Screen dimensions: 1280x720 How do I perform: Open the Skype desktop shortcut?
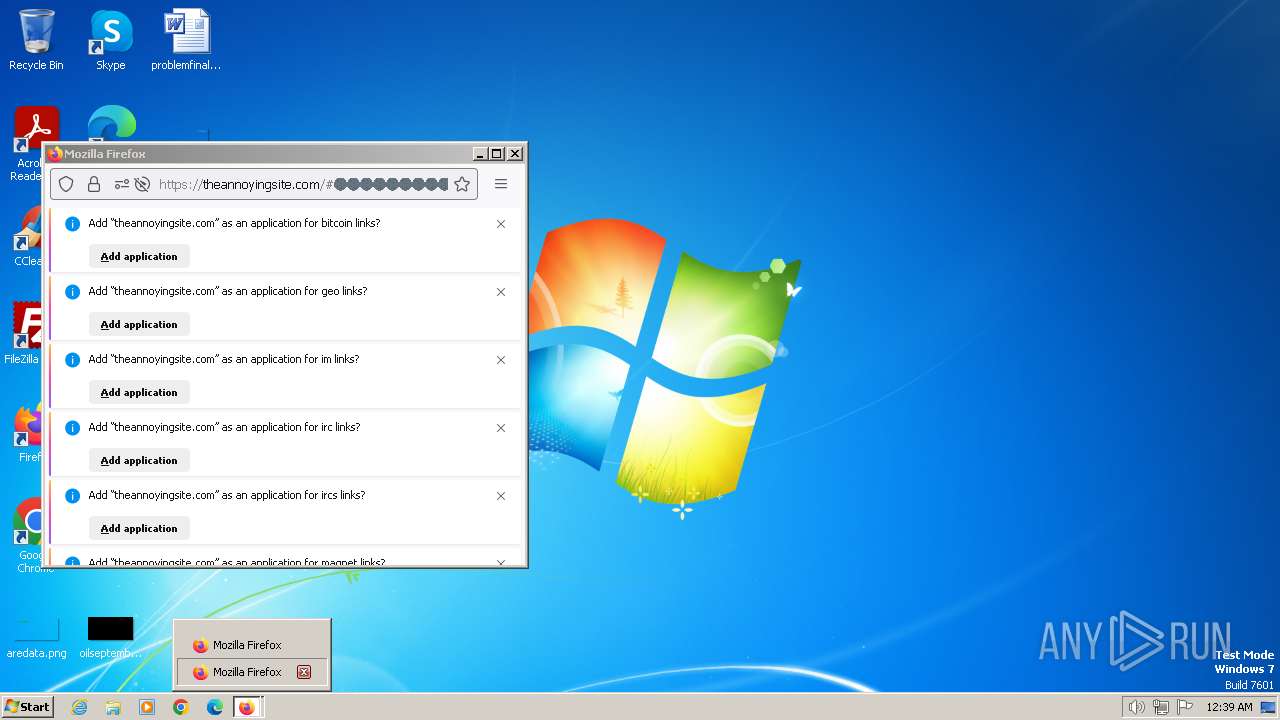111,40
